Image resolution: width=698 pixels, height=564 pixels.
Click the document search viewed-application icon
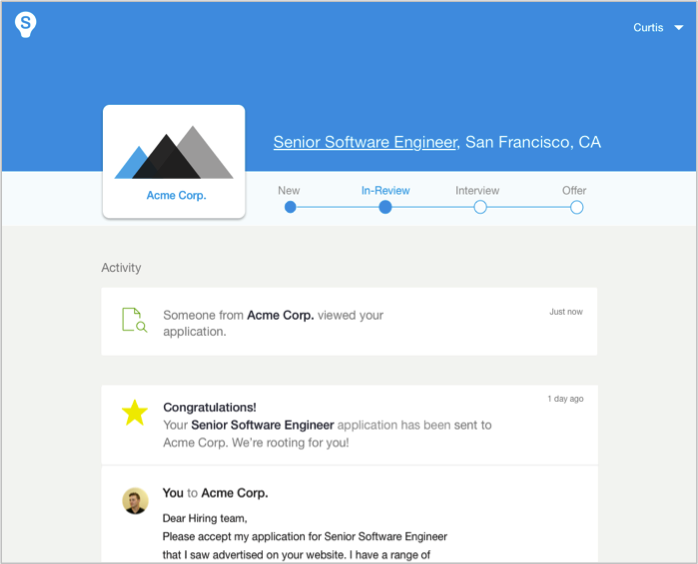point(134,320)
